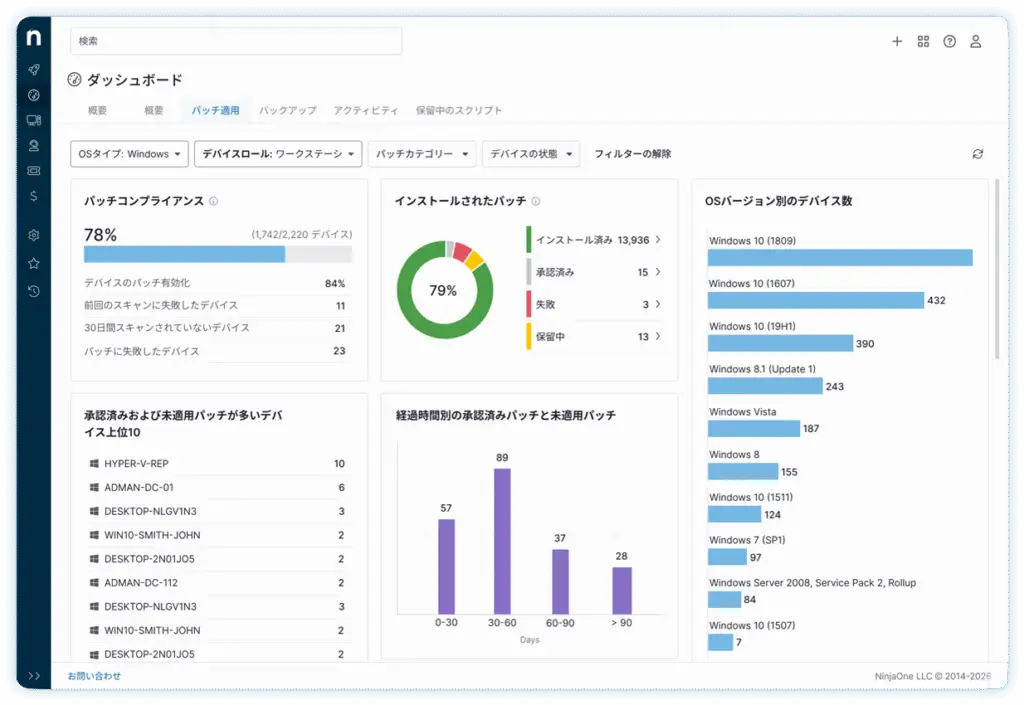Select the パッチ適用 tab

click(216, 110)
